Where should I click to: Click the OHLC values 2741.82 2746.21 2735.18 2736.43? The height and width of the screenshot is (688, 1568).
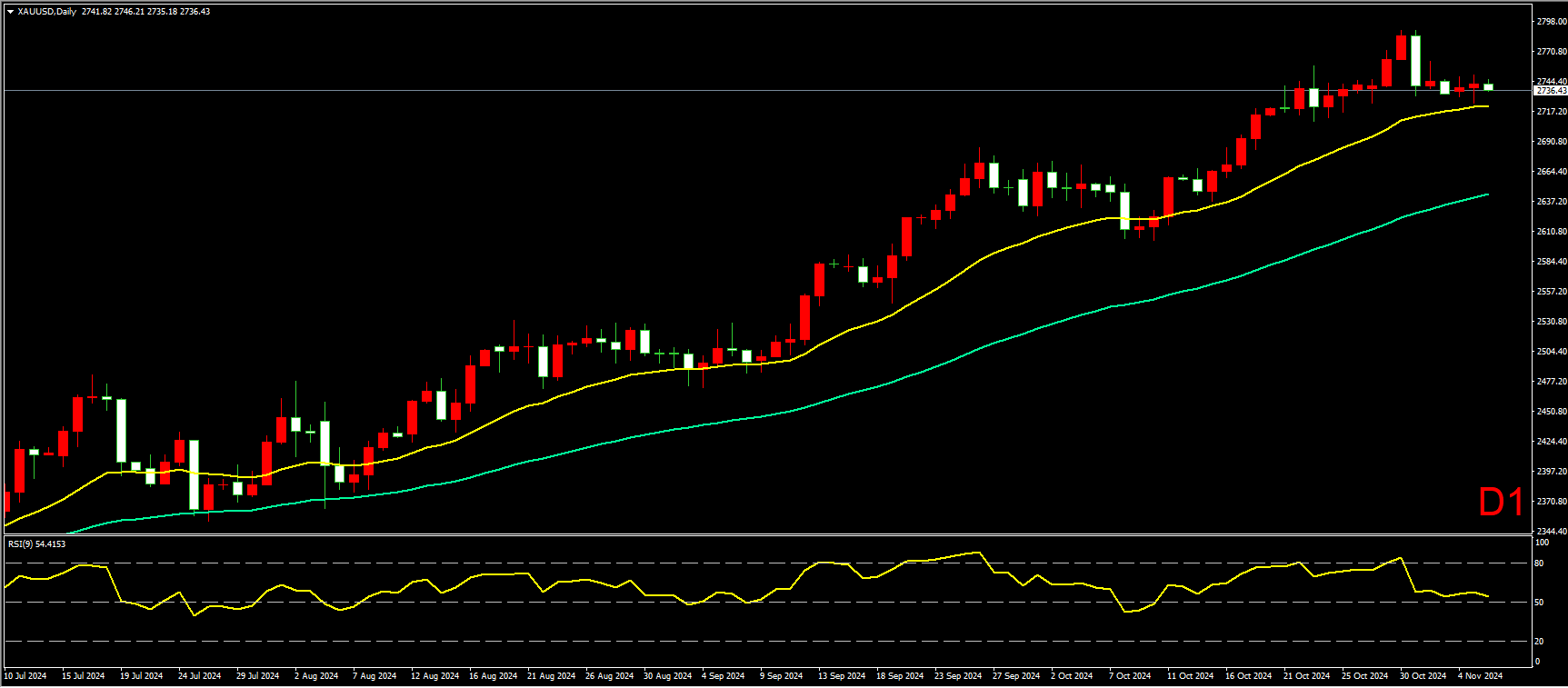[x=145, y=12]
